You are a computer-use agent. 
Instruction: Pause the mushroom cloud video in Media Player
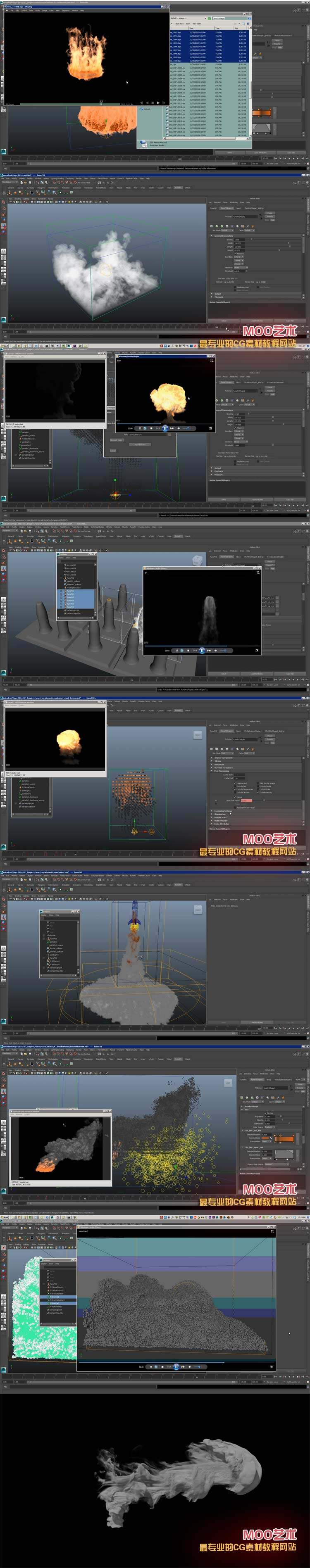tap(165, 428)
